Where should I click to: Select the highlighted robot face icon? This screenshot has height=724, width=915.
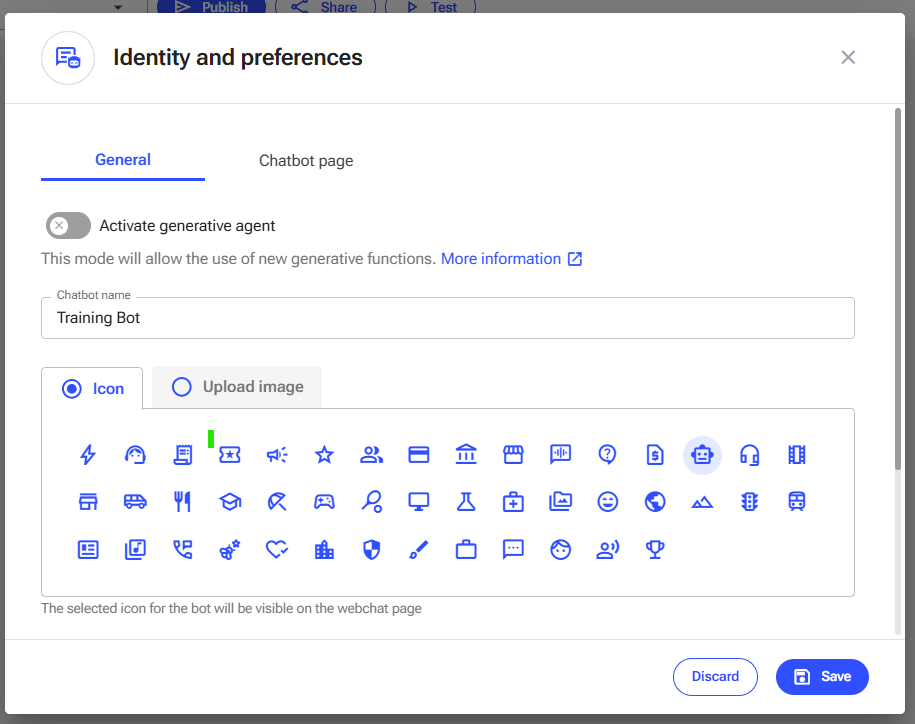(x=703, y=454)
